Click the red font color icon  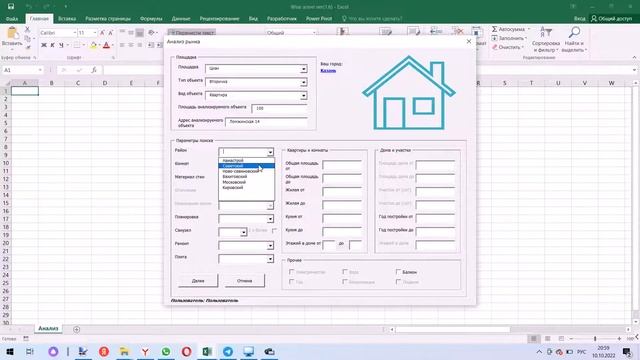click(x=107, y=45)
